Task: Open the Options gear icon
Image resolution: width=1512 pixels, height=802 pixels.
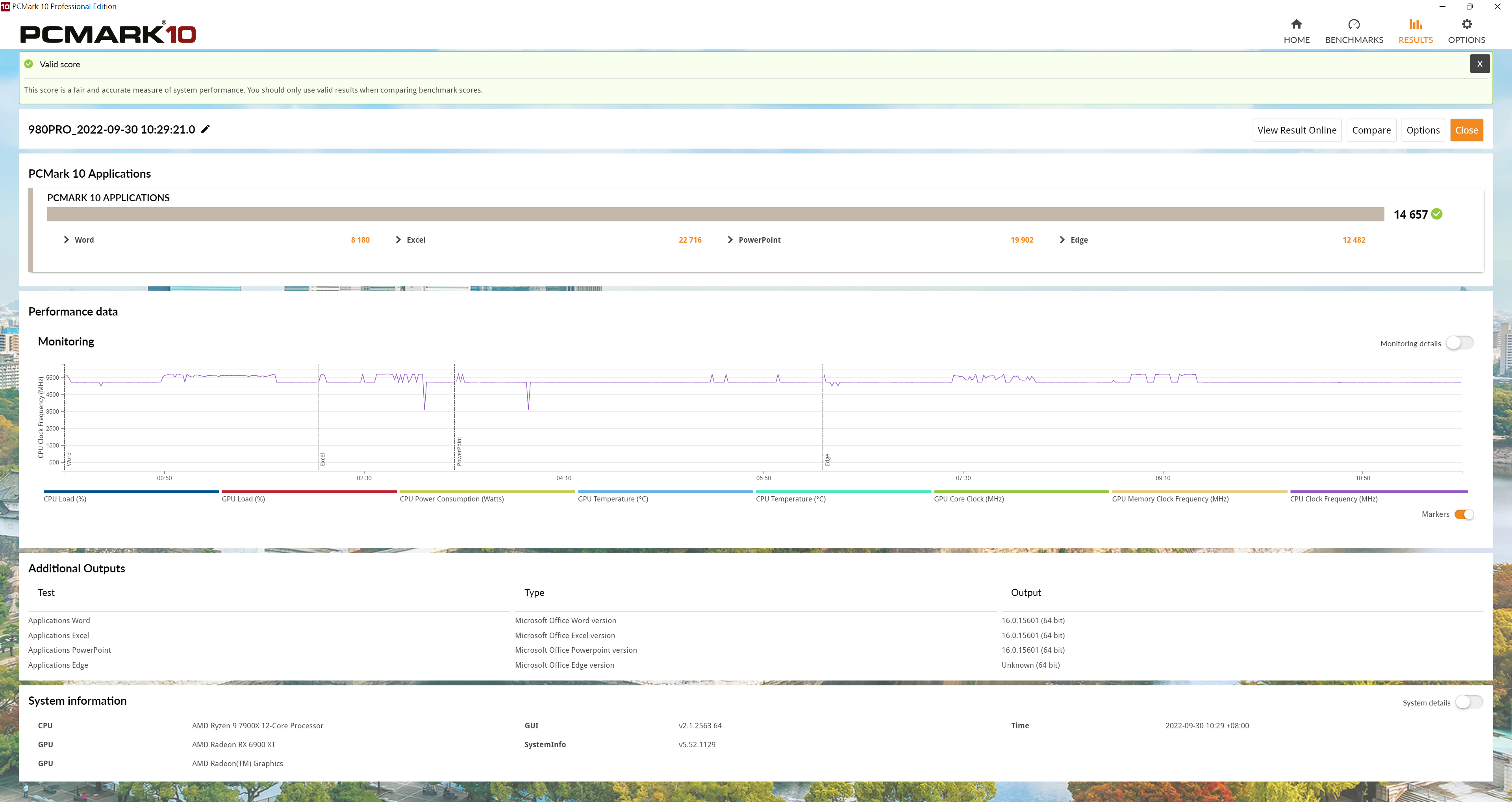Action: 1466,24
